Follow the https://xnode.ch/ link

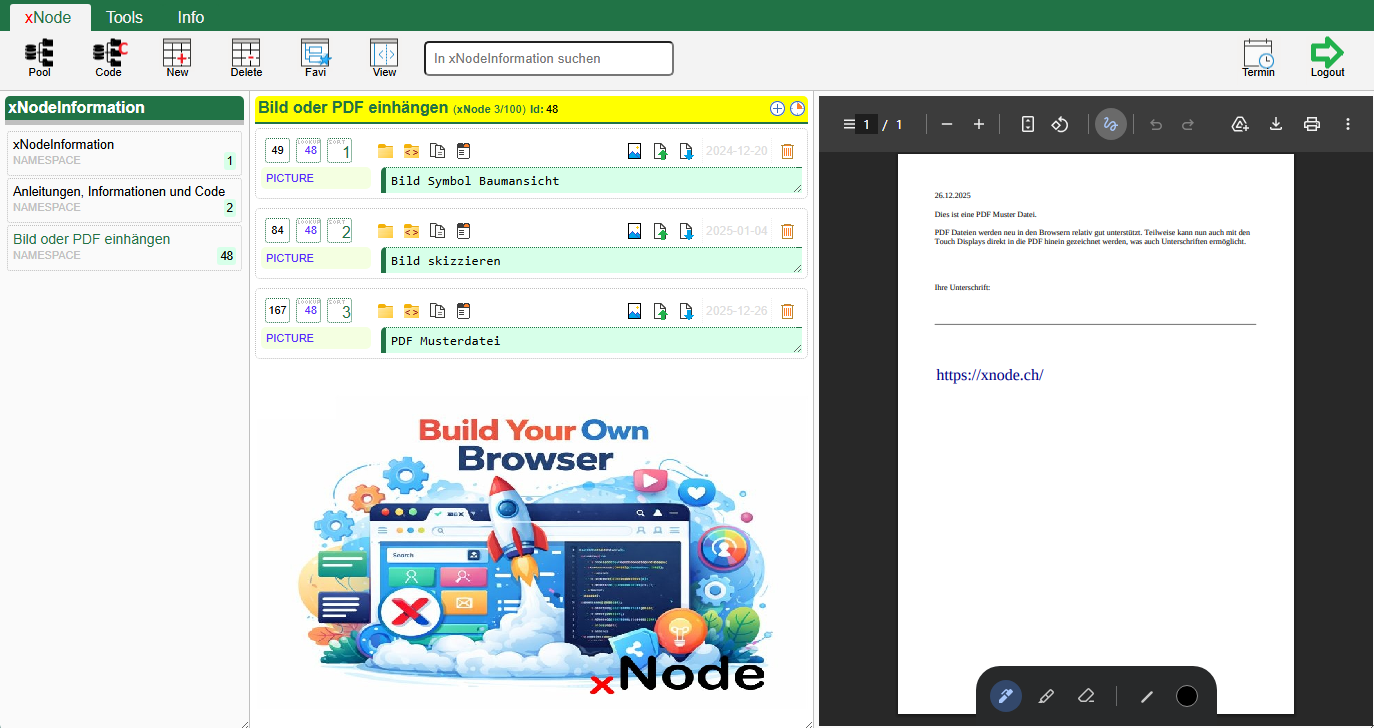coord(989,374)
